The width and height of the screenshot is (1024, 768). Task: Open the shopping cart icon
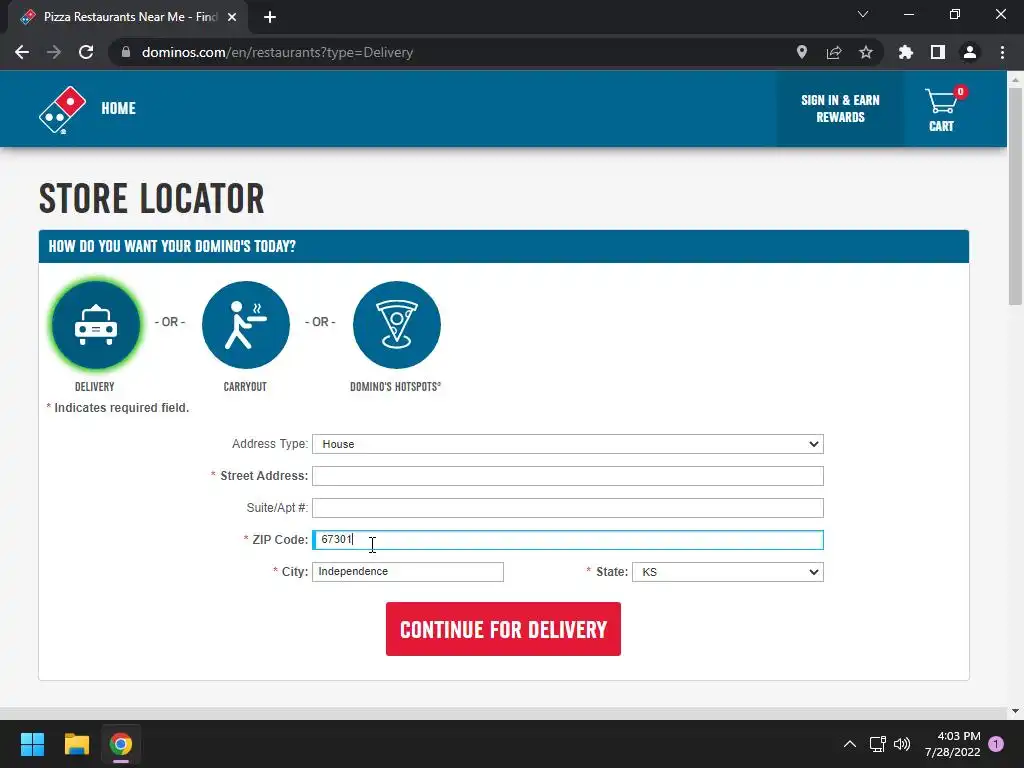[x=942, y=100]
